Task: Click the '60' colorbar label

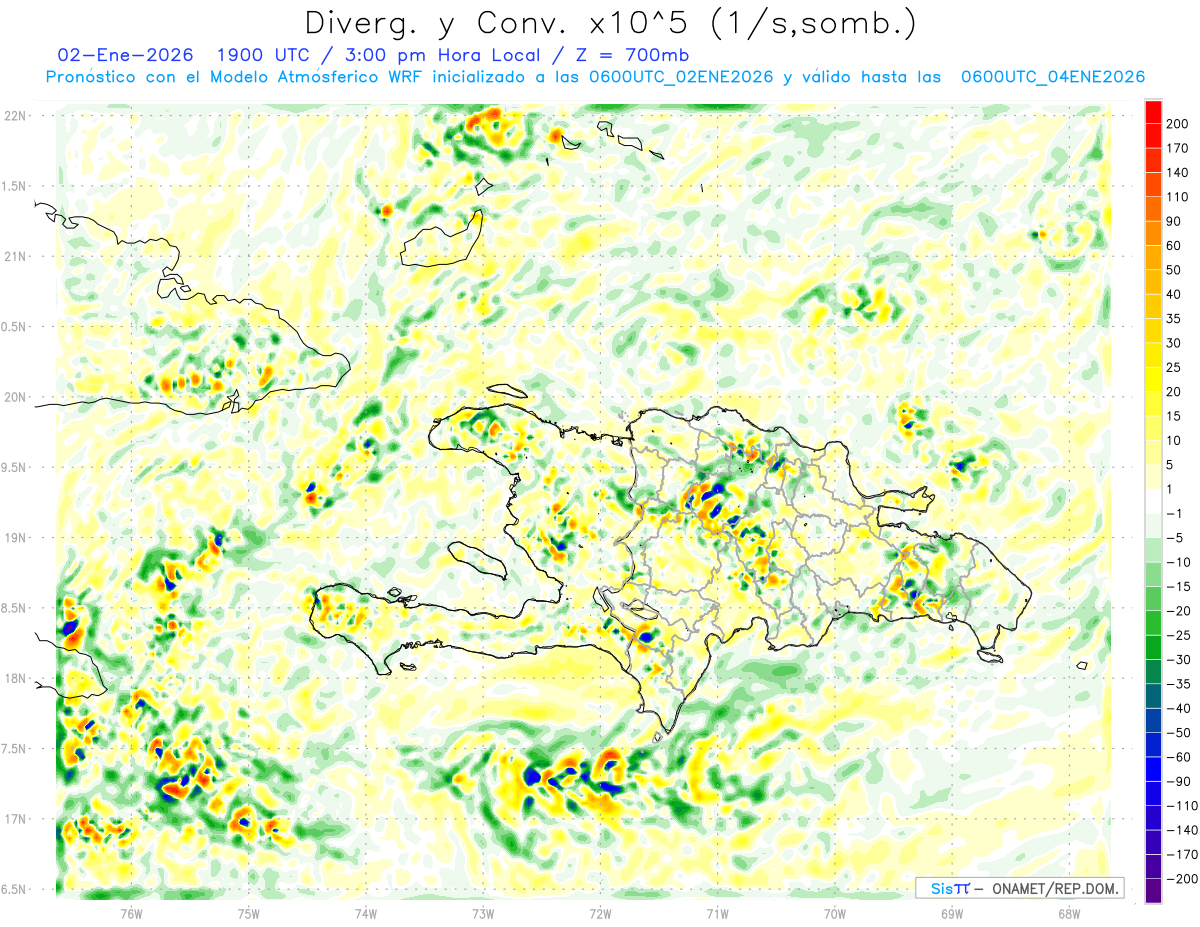Action: [x=1174, y=245]
